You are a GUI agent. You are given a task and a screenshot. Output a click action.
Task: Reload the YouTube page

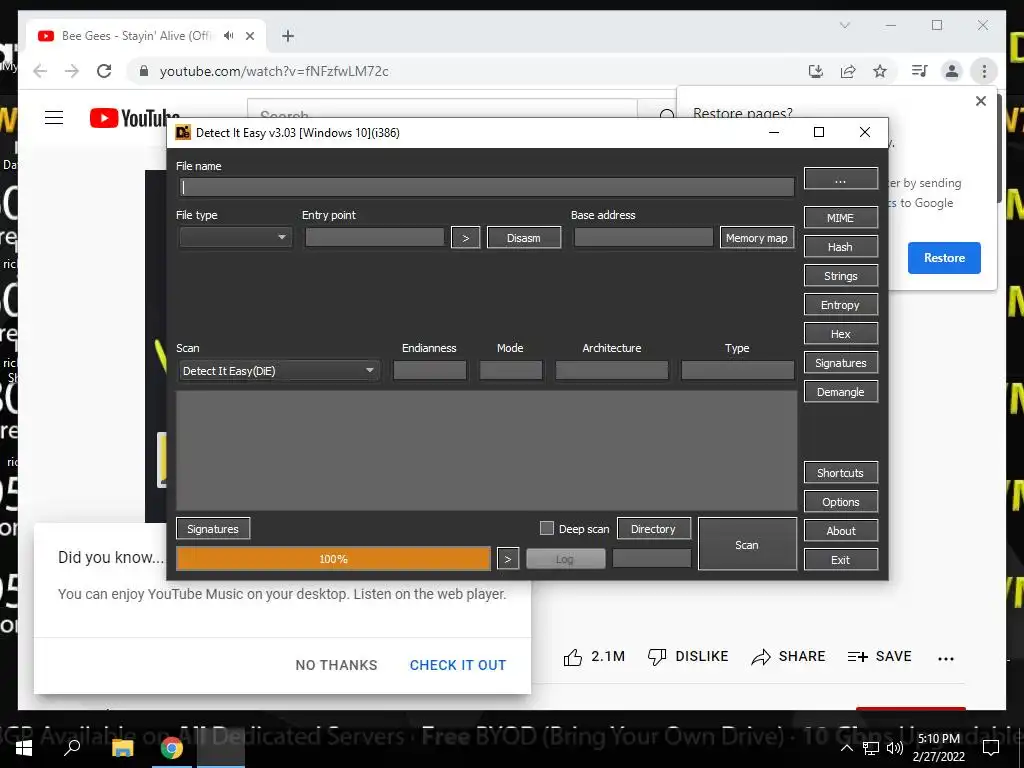pos(104,71)
